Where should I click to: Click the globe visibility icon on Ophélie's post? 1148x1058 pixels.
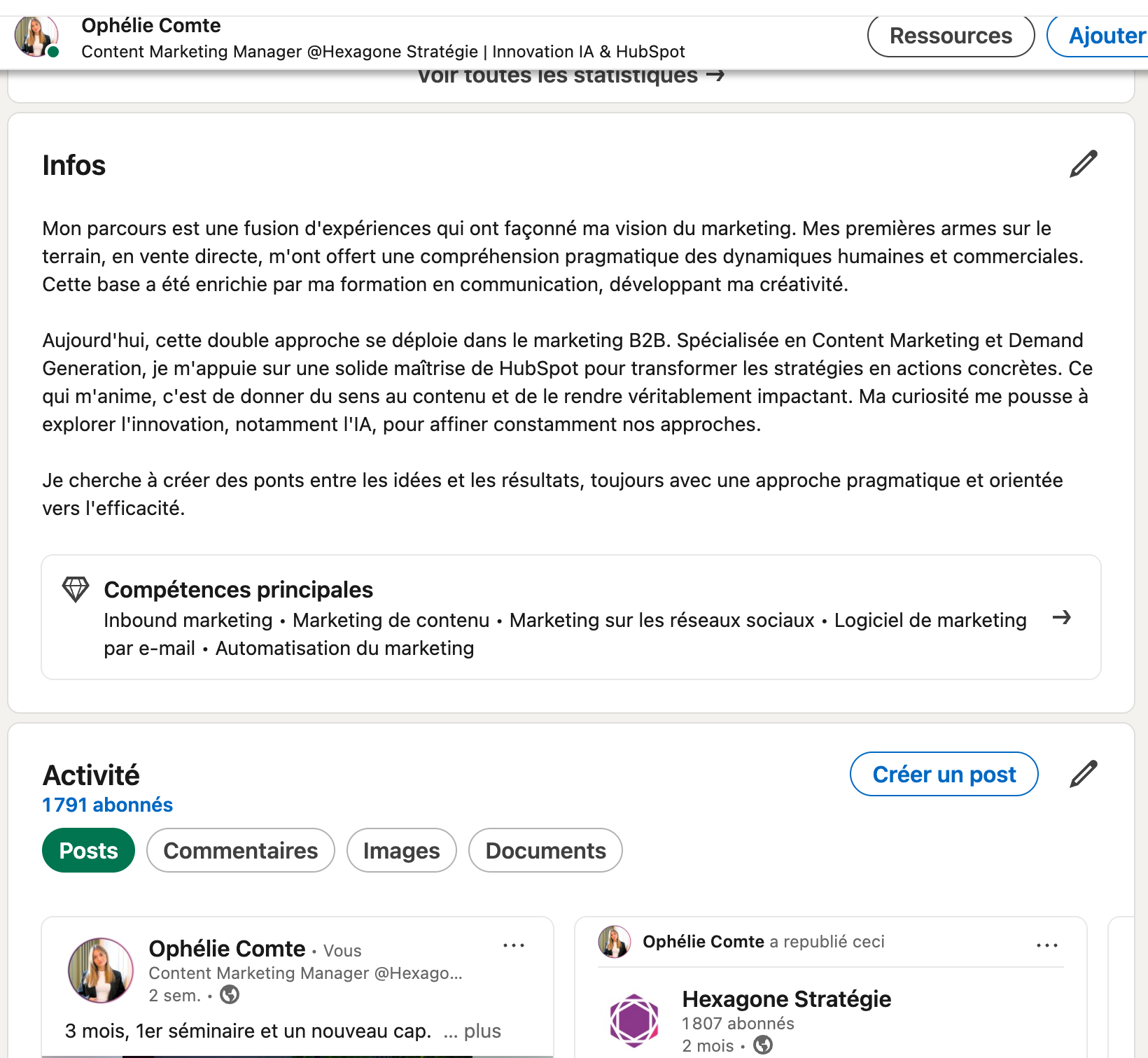point(231,994)
